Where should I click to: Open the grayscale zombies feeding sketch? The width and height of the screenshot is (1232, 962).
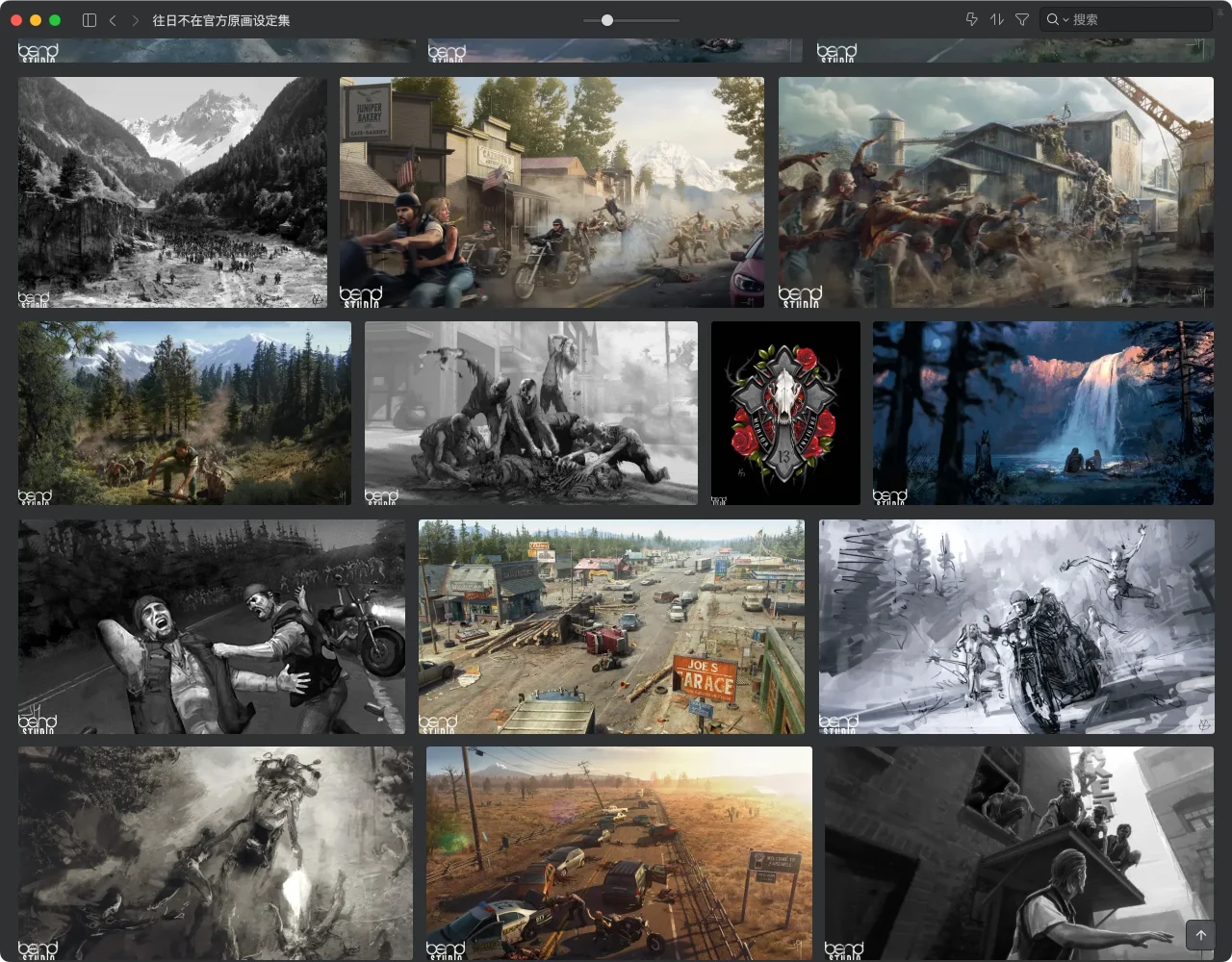pyautogui.click(x=531, y=413)
